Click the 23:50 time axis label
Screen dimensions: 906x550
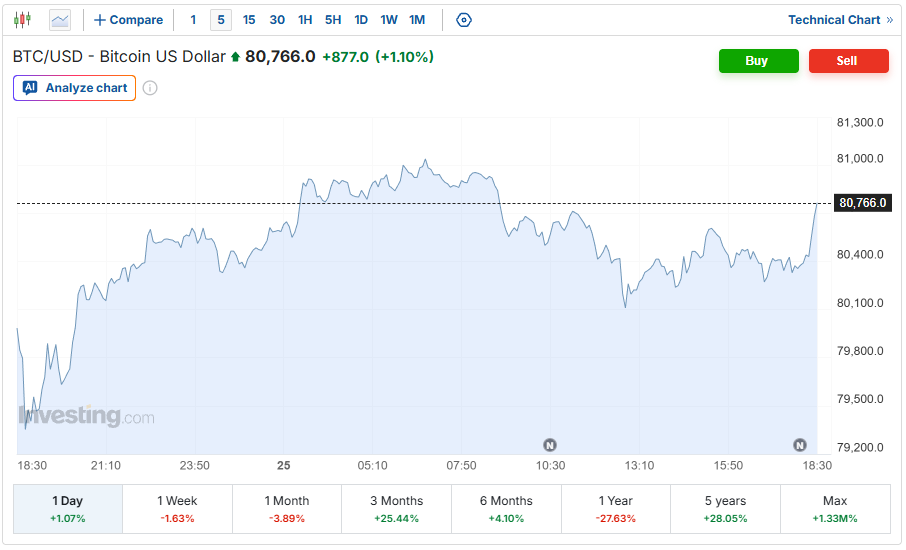pos(195,466)
